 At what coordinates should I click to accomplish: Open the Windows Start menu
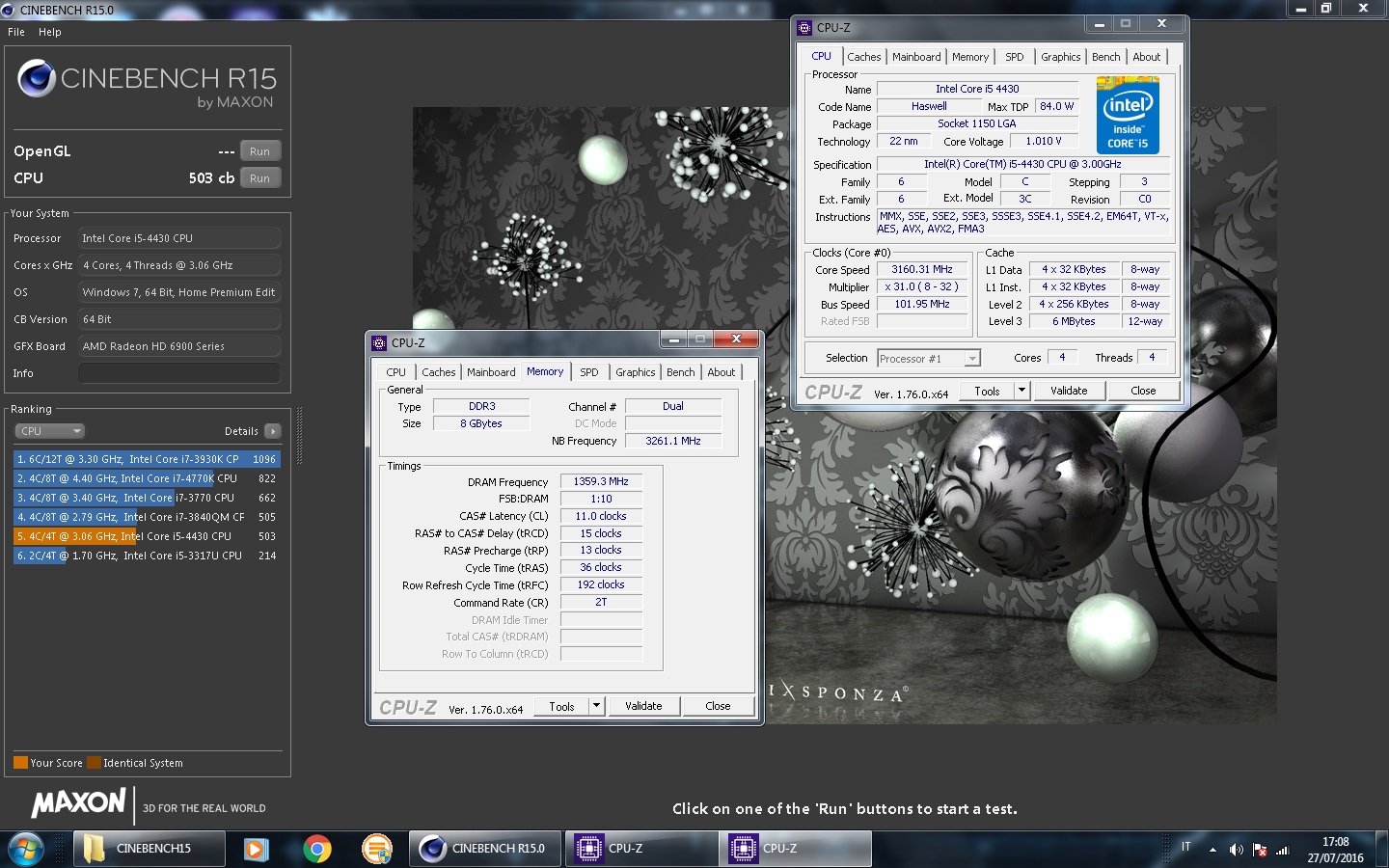[x=25, y=849]
